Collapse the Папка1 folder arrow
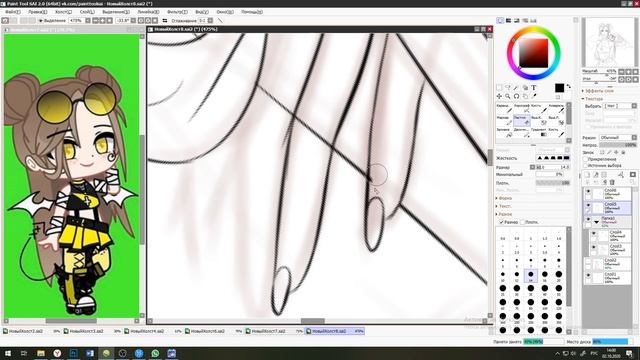This screenshot has width=640, height=360. coord(596,222)
